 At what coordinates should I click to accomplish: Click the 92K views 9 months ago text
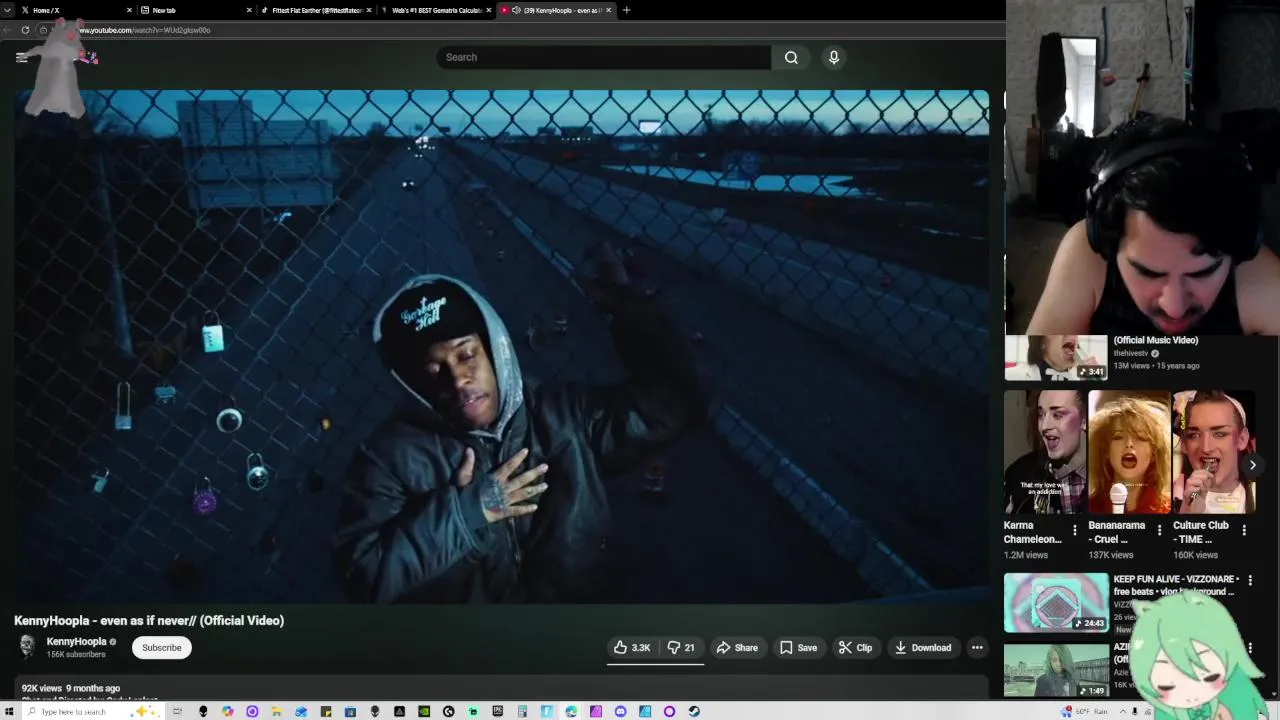71,688
